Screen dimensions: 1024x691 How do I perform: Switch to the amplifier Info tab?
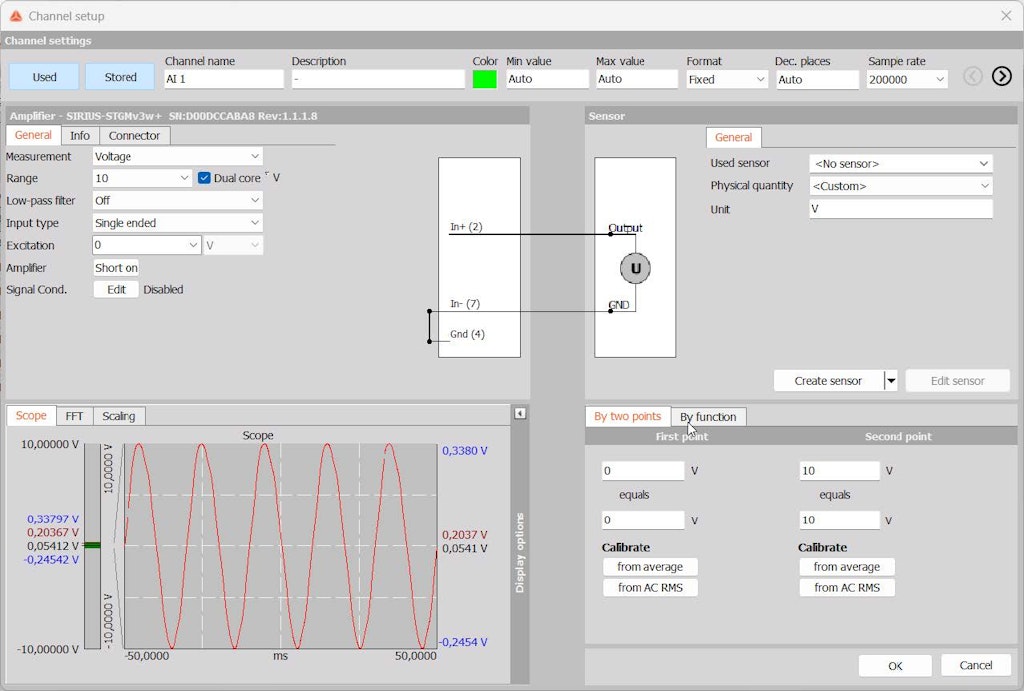(80, 135)
